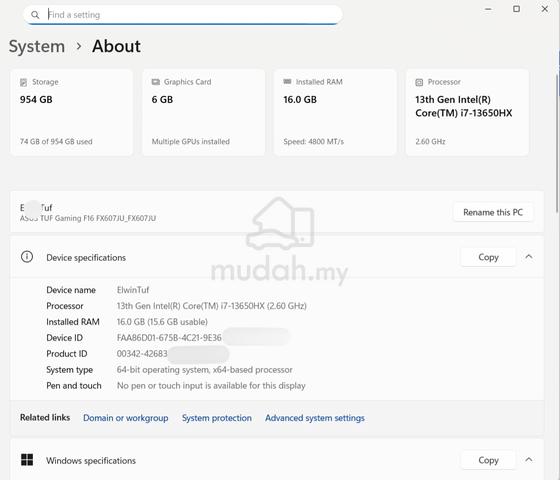Screen dimensions: 560x480
Task: Click the search magnifier icon
Action: [35, 15]
